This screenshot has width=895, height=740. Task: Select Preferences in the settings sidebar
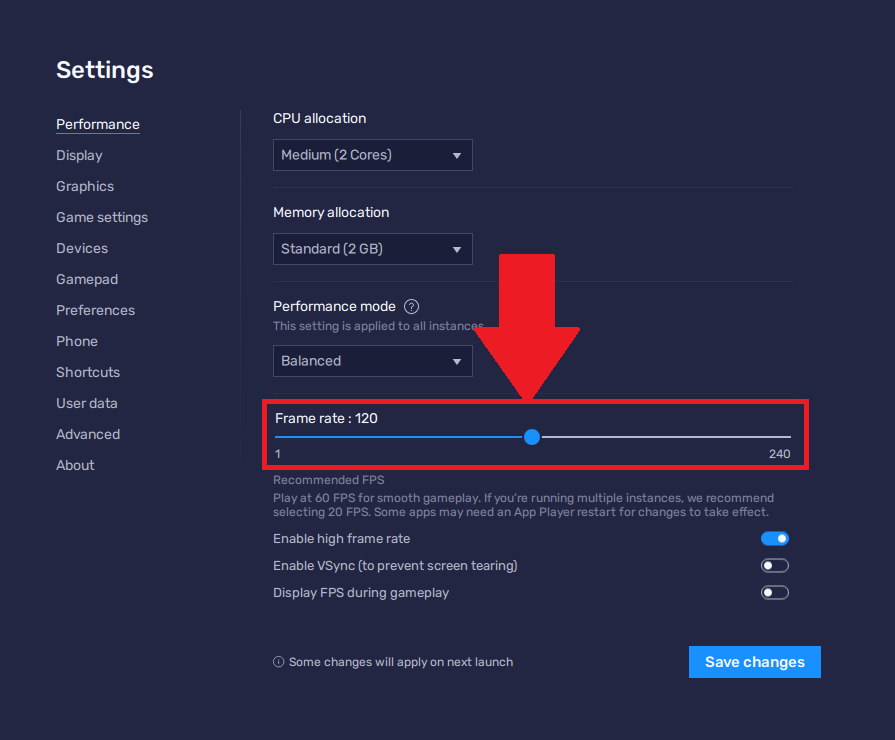[x=95, y=310]
